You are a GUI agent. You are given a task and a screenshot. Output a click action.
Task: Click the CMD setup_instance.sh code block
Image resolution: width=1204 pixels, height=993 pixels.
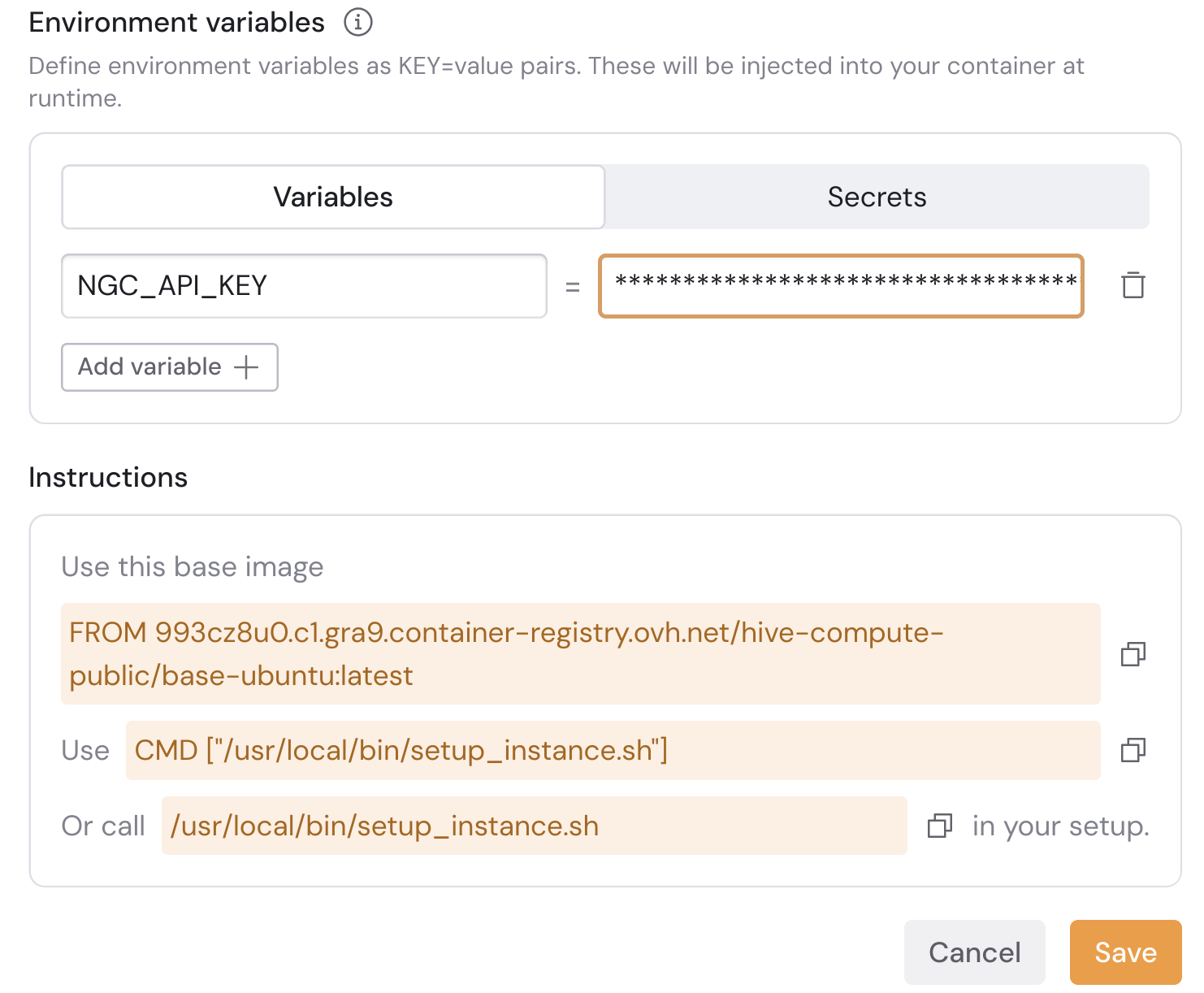[613, 750]
